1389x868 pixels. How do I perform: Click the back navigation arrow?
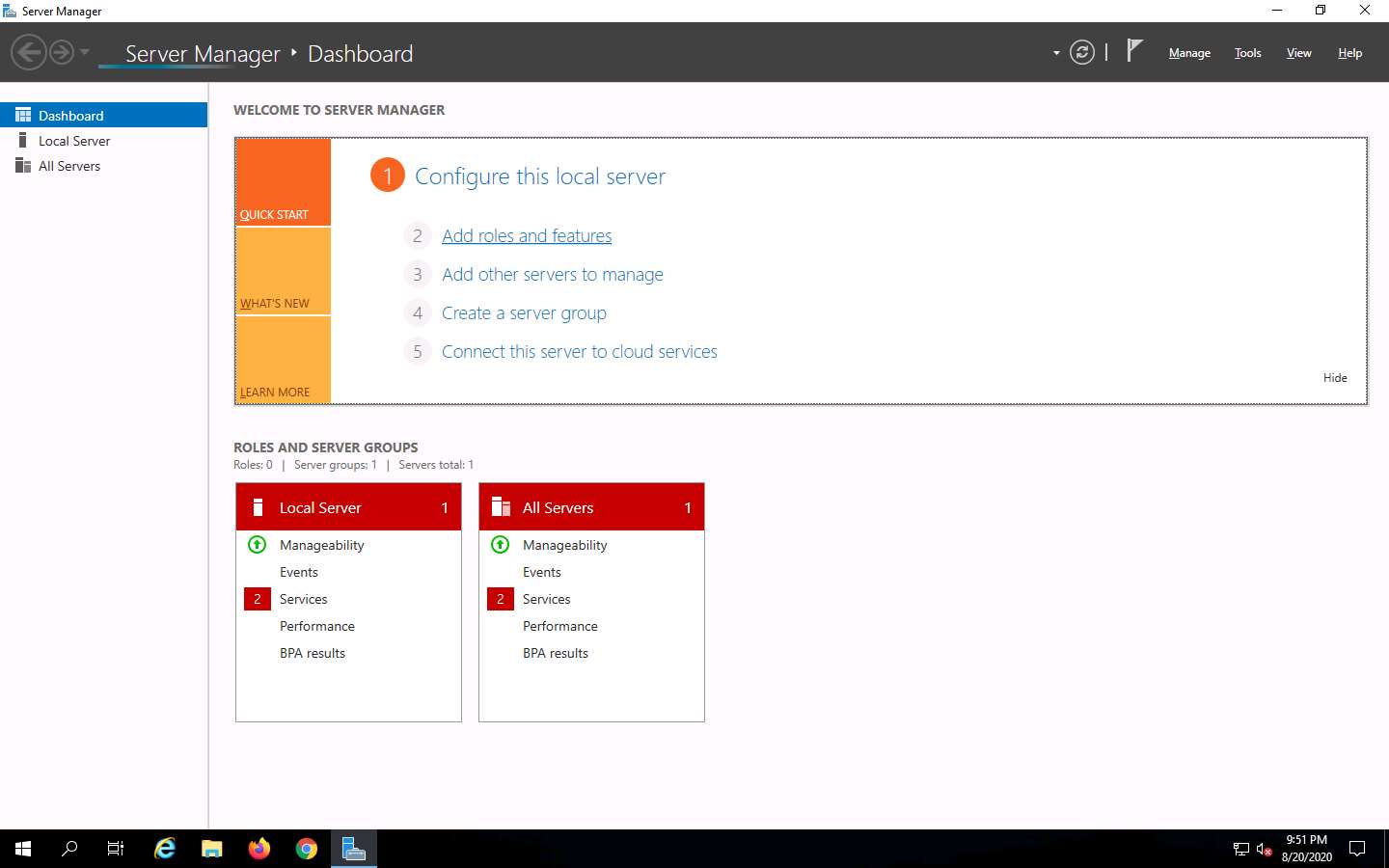(x=29, y=52)
